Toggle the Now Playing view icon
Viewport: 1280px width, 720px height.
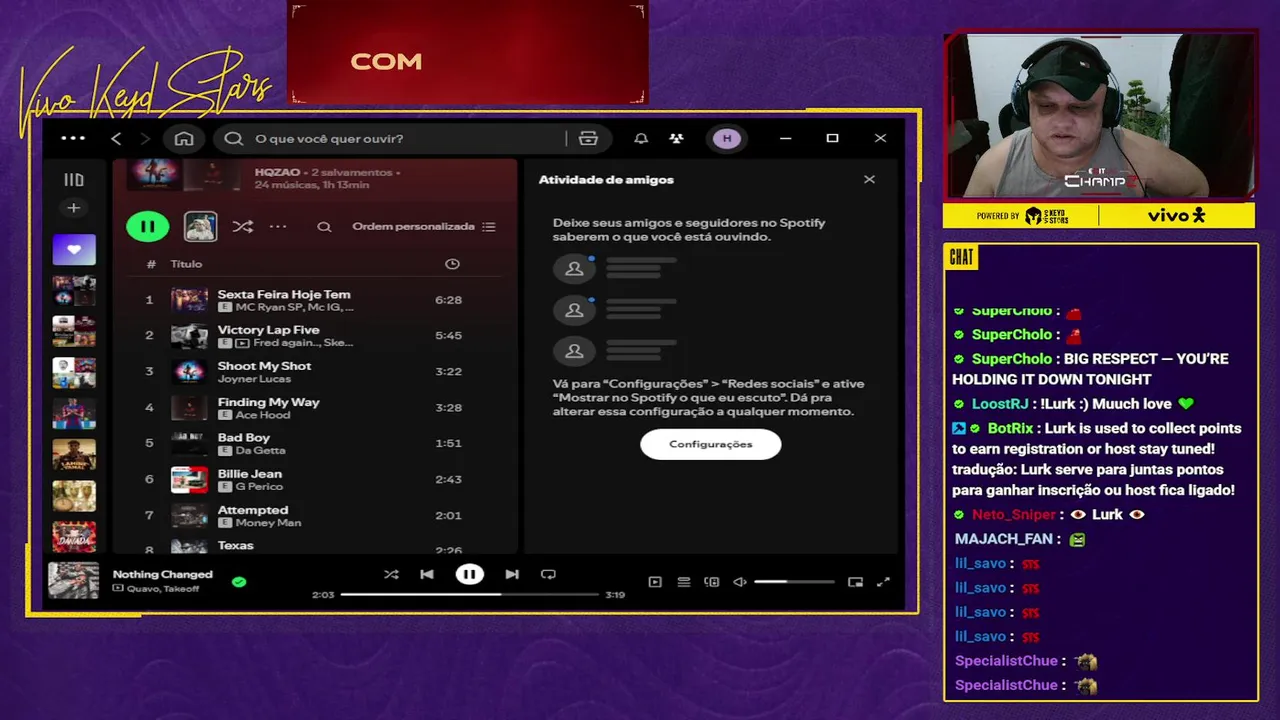[x=655, y=582]
